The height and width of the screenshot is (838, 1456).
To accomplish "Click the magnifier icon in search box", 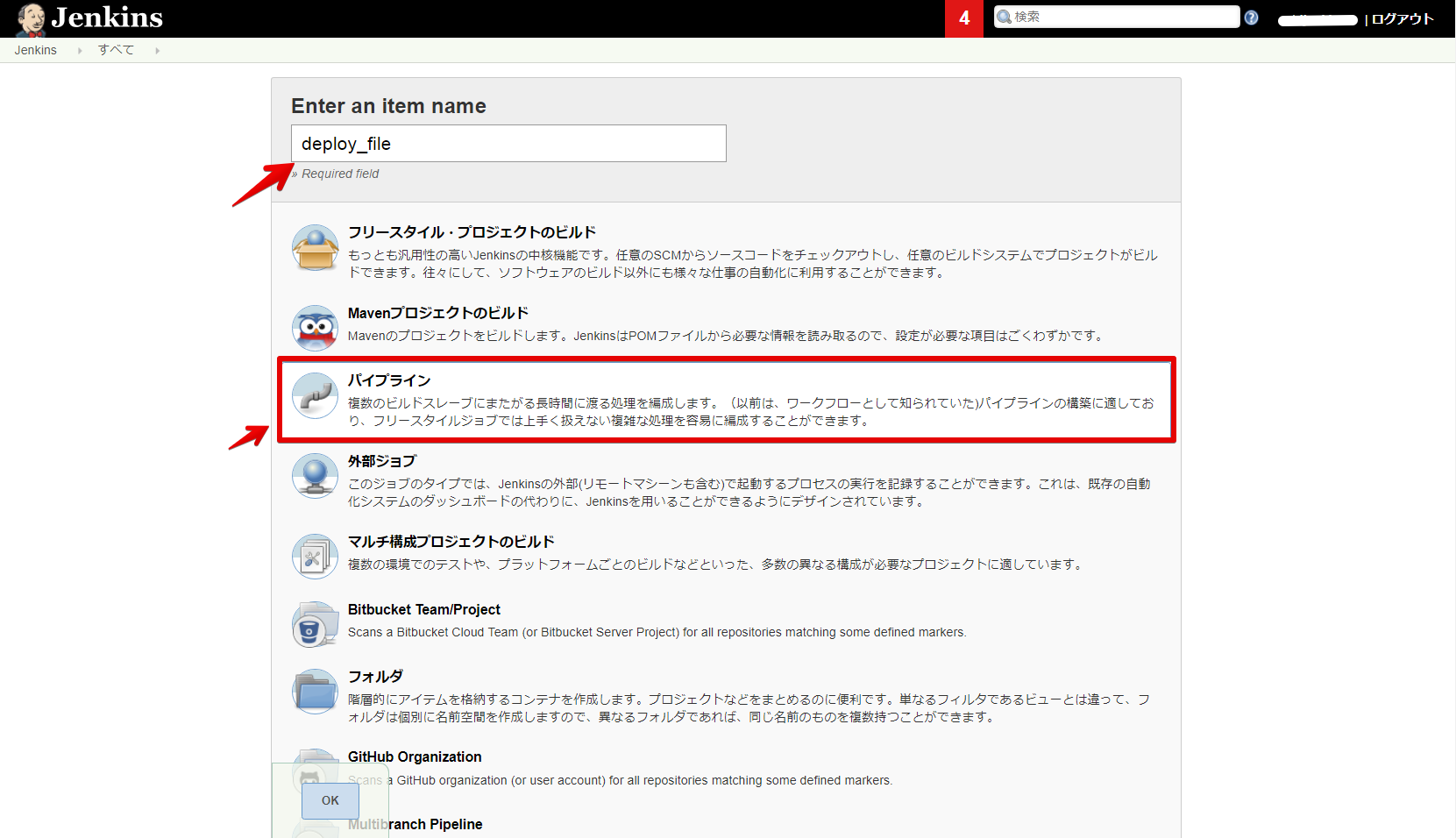I will pyautogui.click(x=1005, y=17).
